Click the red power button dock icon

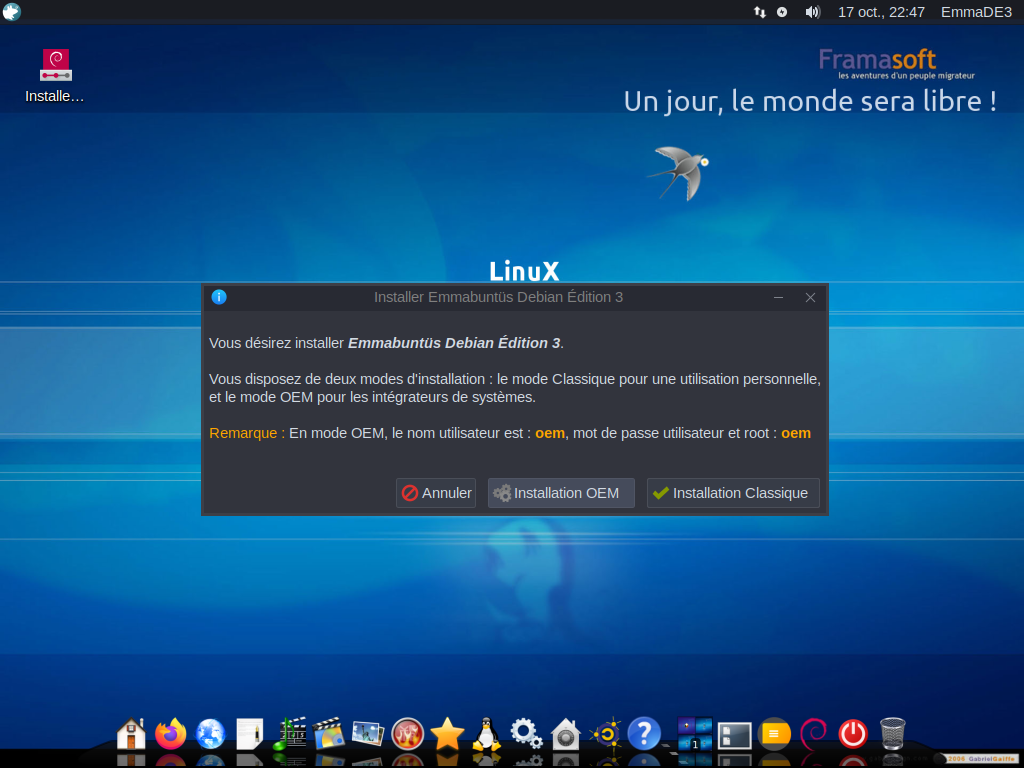point(853,734)
